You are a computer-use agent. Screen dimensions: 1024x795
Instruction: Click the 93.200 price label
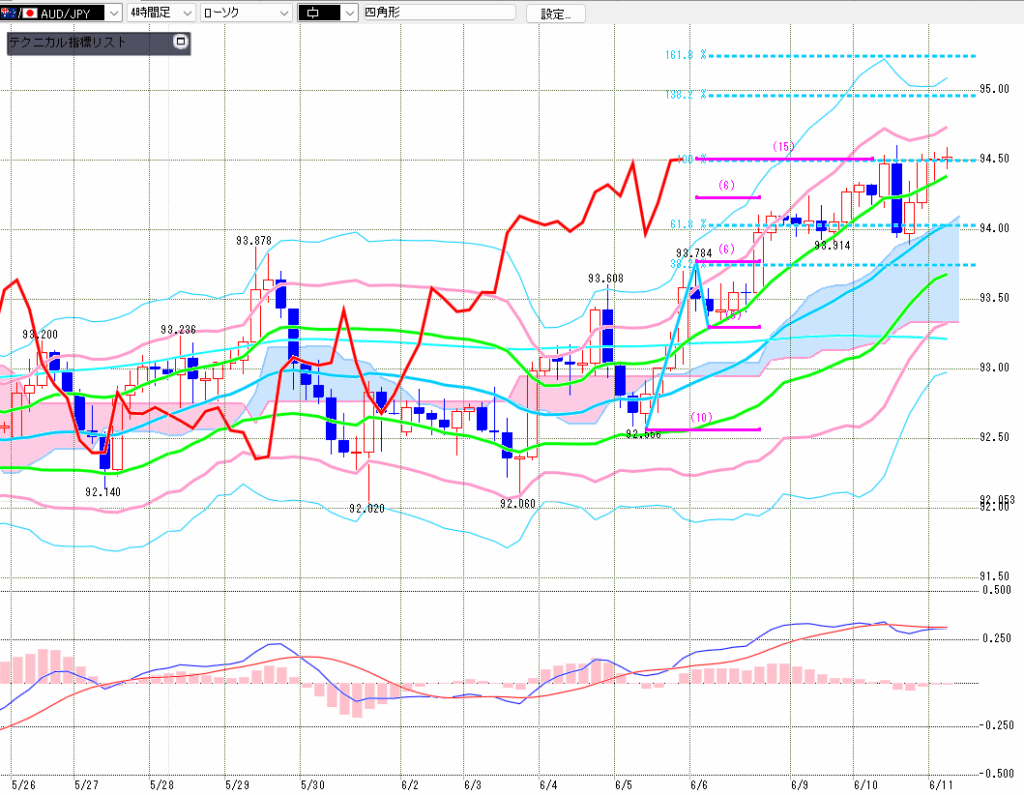40,334
